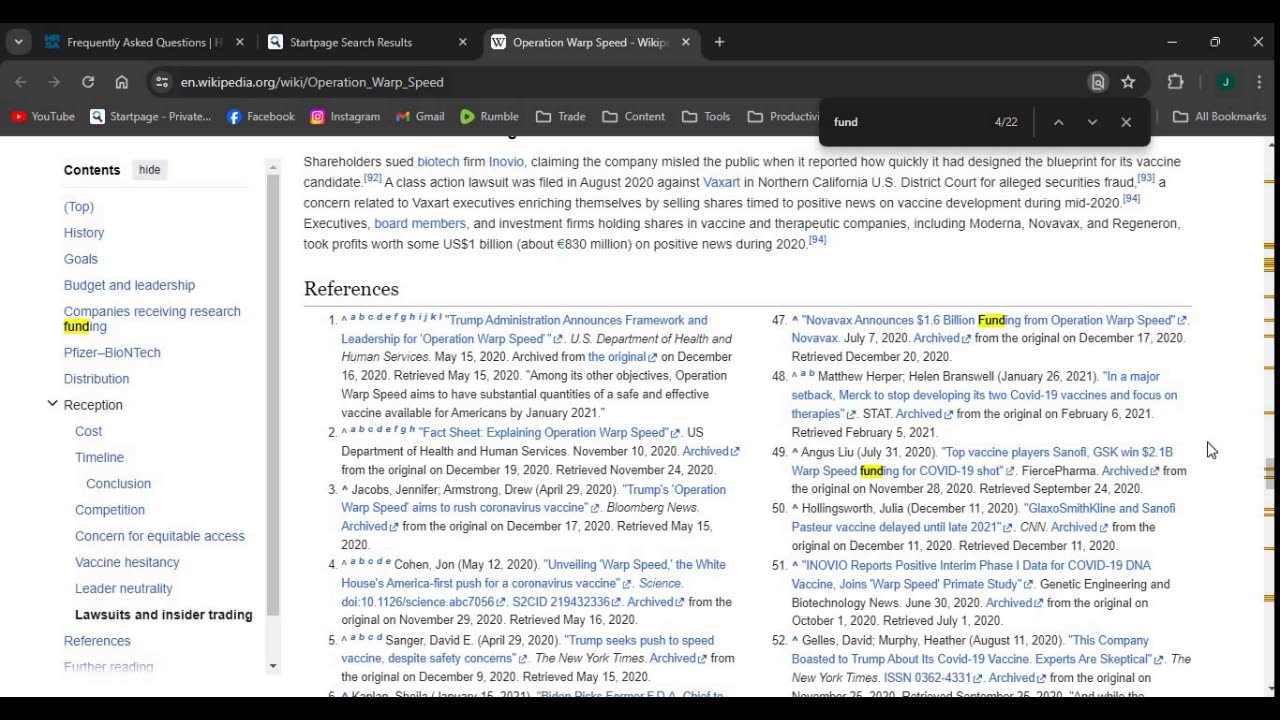This screenshot has height=720, width=1280.
Task: Open a new browser tab
Action: point(719,42)
